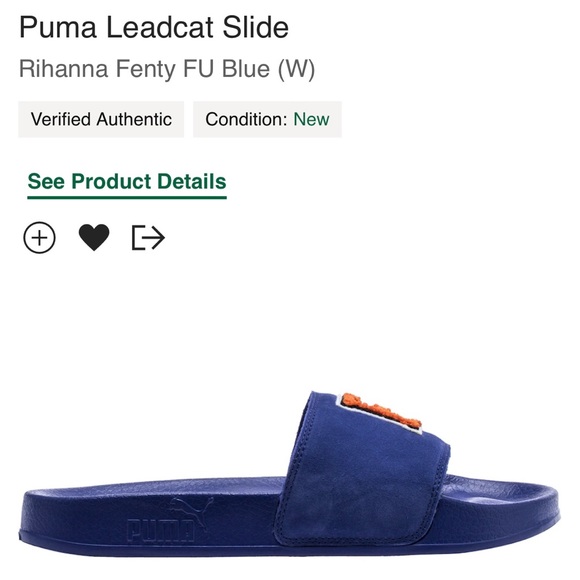The width and height of the screenshot is (580, 580).
Task: Tap the orange chenille patch on the strap
Action: pyautogui.click(x=381, y=412)
